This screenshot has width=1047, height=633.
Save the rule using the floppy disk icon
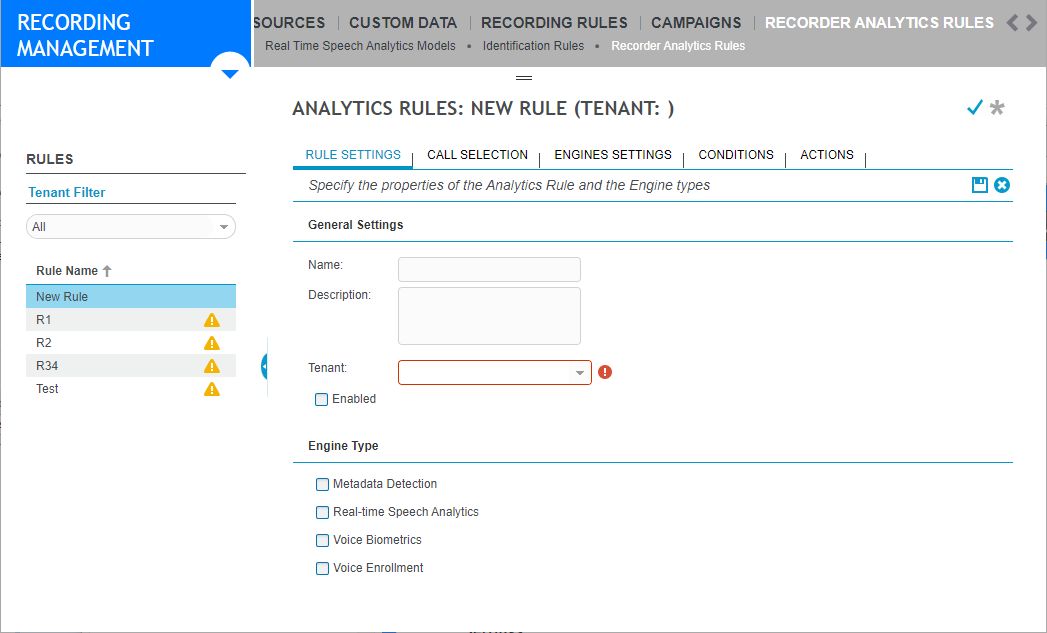(980, 185)
